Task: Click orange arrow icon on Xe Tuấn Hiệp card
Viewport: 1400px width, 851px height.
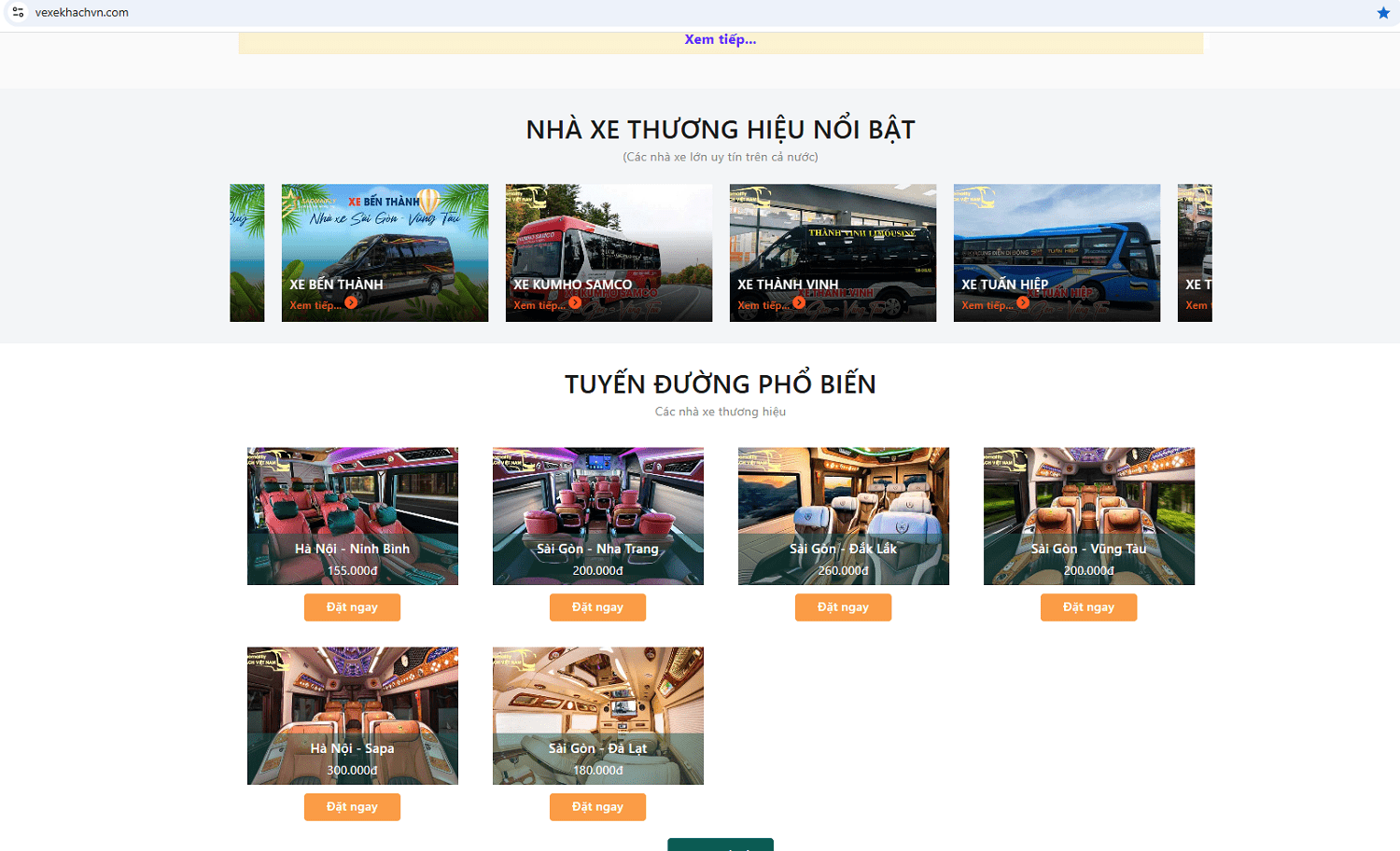Action: [1023, 302]
